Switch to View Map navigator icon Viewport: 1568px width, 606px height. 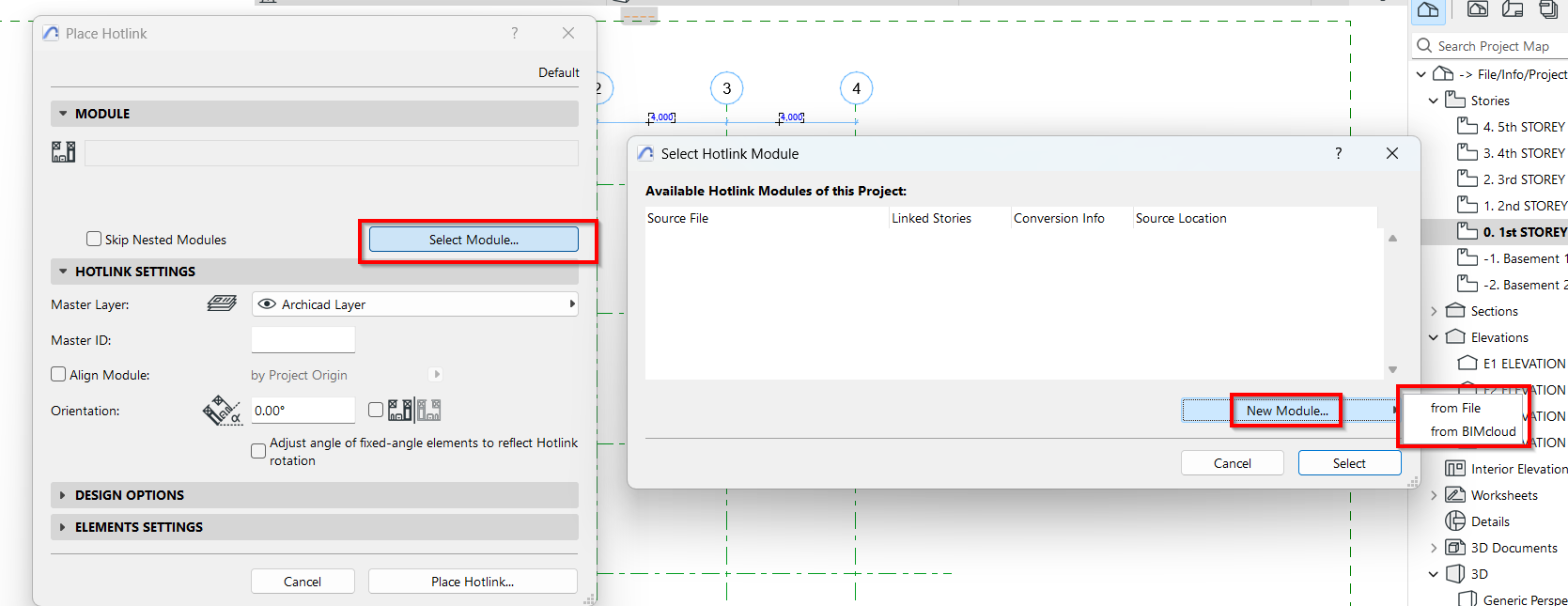(x=1478, y=9)
